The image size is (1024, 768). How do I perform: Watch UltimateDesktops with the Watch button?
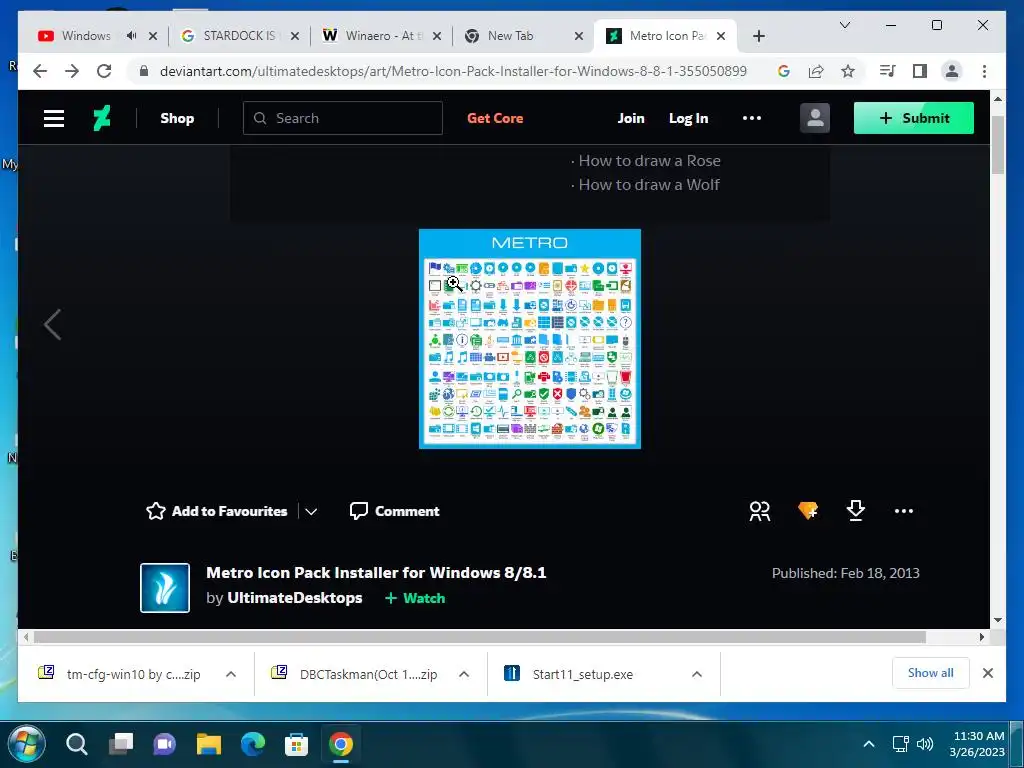point(415,598)
